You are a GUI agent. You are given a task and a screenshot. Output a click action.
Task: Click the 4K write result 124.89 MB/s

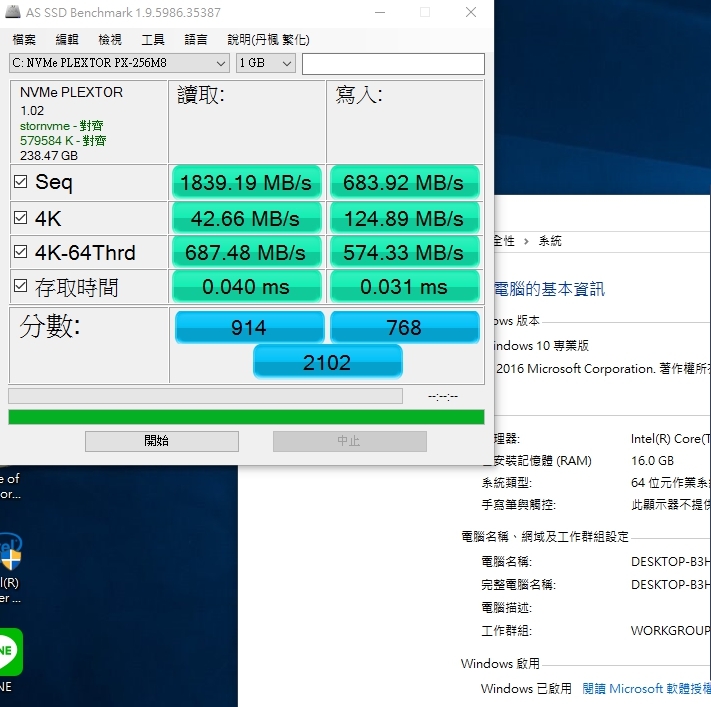(x=404, y=218)
